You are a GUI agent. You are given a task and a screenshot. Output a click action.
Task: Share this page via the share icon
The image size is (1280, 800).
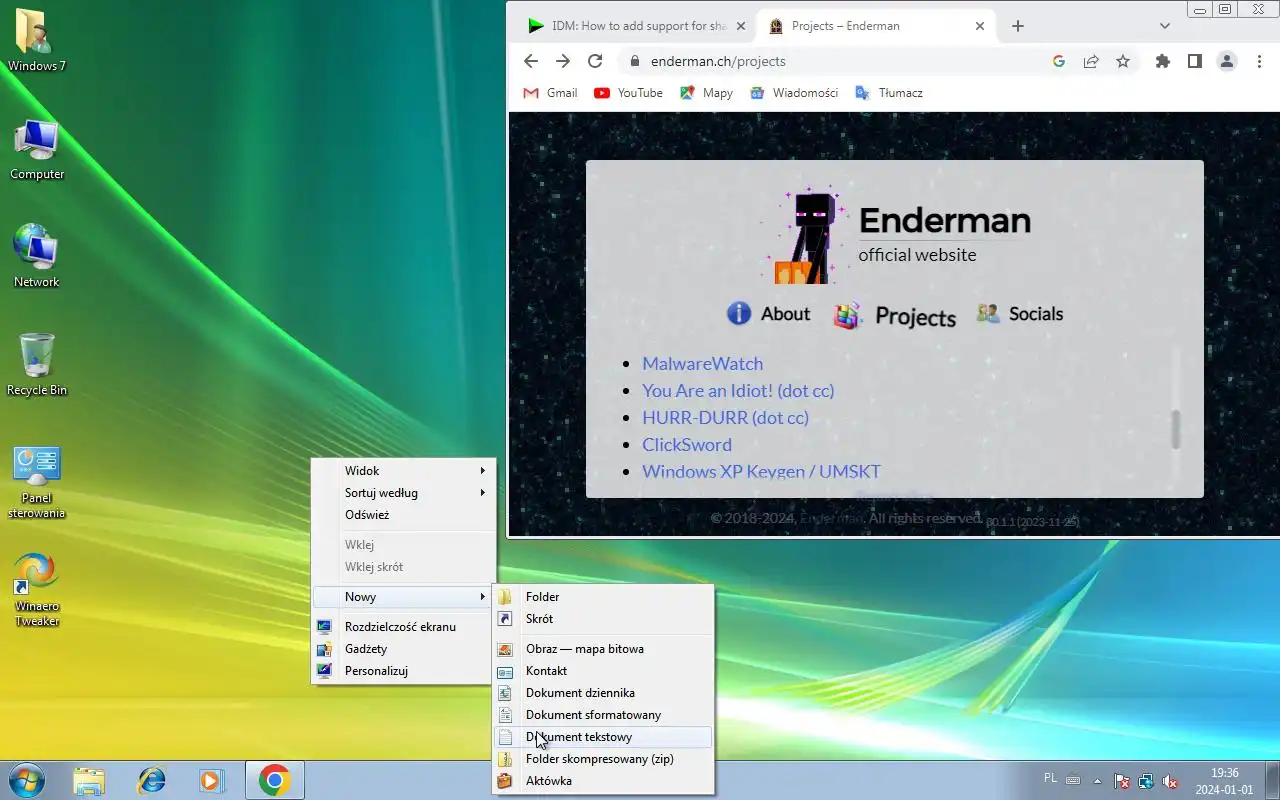(1091, 61)
